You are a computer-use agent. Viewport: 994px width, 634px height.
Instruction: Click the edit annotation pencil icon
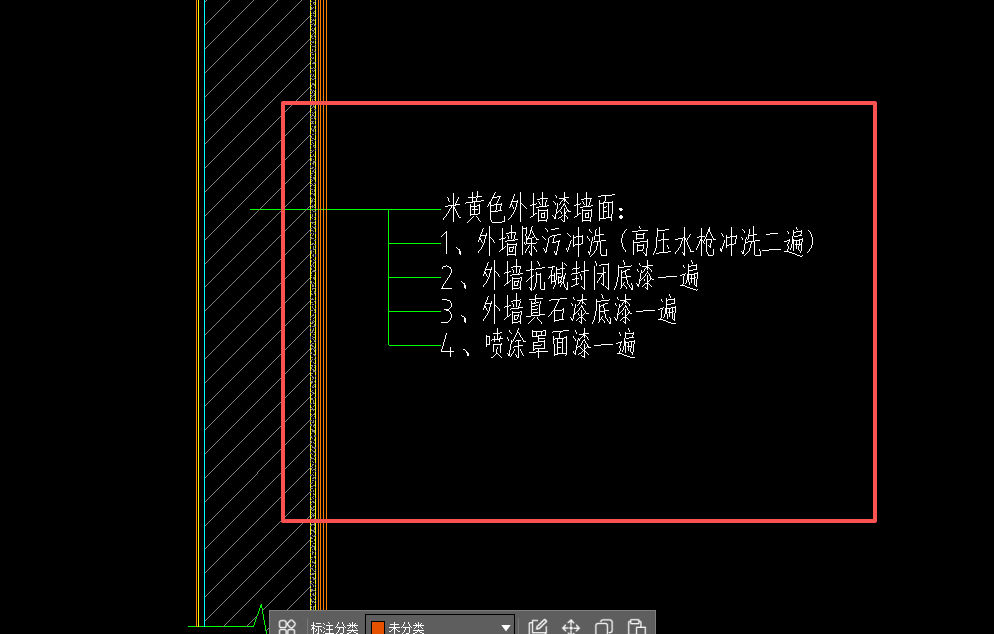coord(538,627)
